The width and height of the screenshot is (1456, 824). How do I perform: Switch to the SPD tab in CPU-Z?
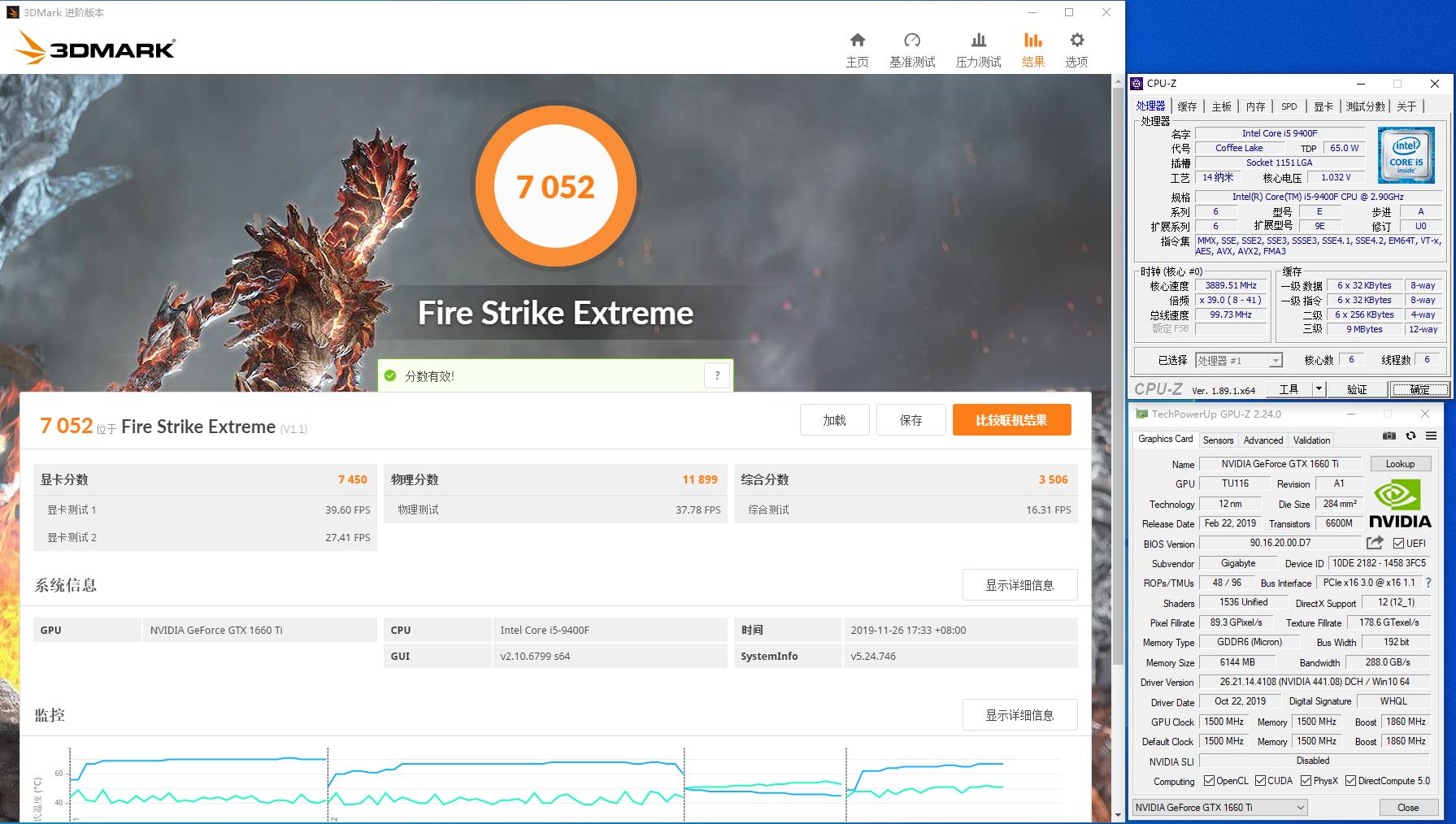[x=1289, y=106]
